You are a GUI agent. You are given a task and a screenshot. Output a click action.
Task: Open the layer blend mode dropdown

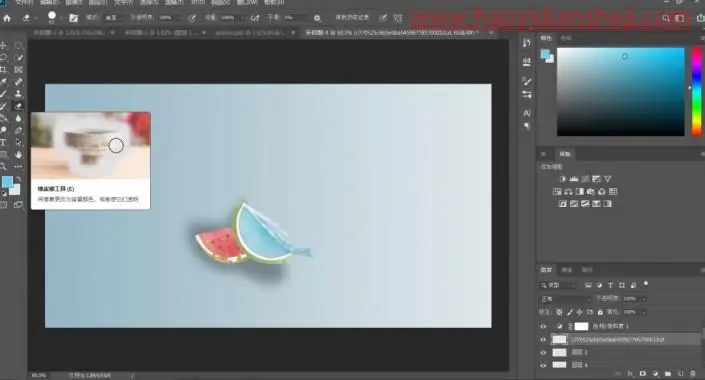pos(566,299)
